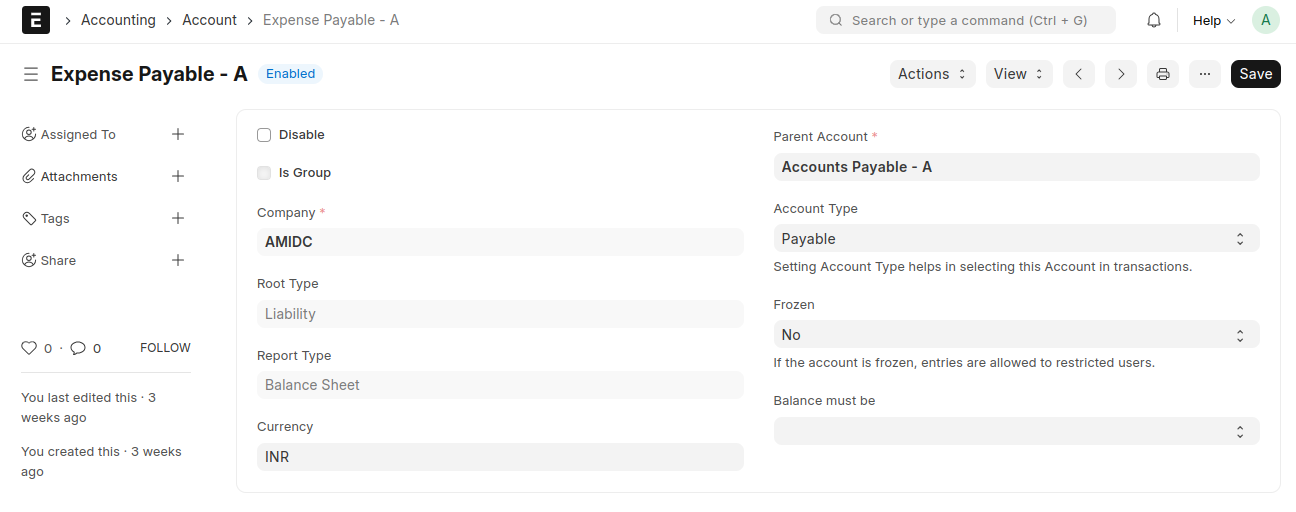Screen dimensions: 1296x512
Task: Open the Actions menu
Action: pos(932,74)
